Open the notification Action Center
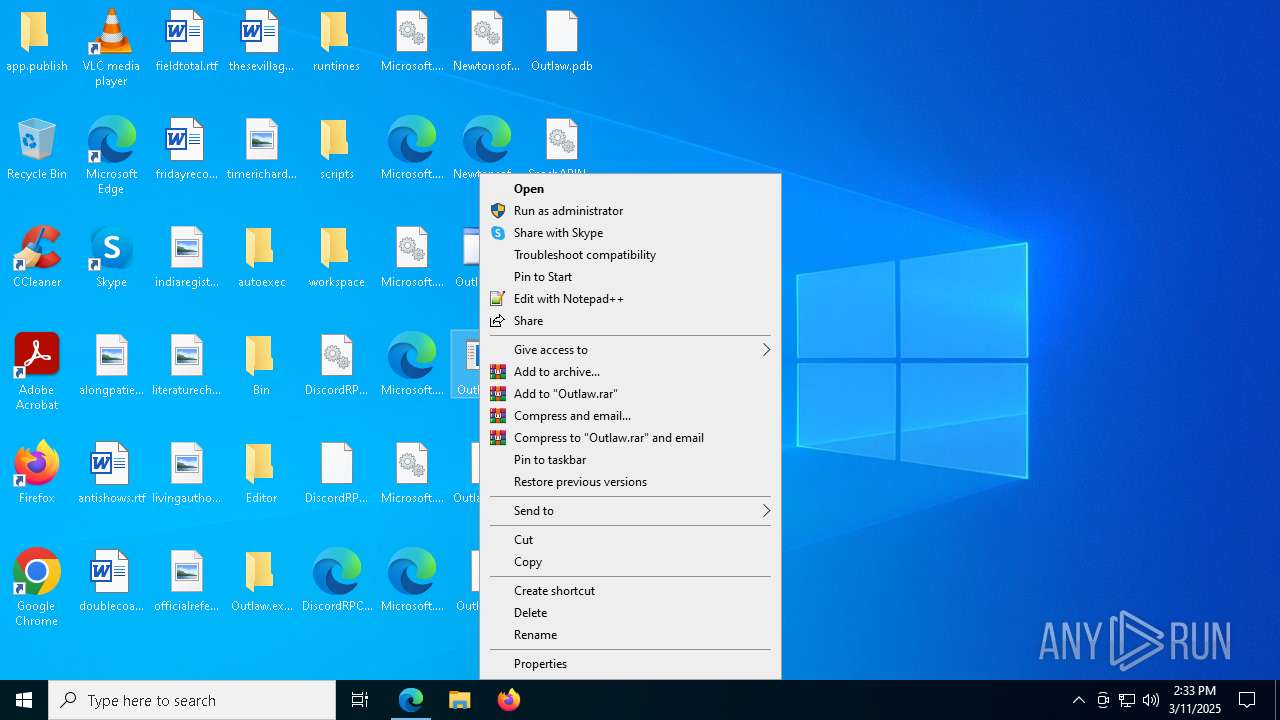The image size is (1280, 720). (1247, 700)
